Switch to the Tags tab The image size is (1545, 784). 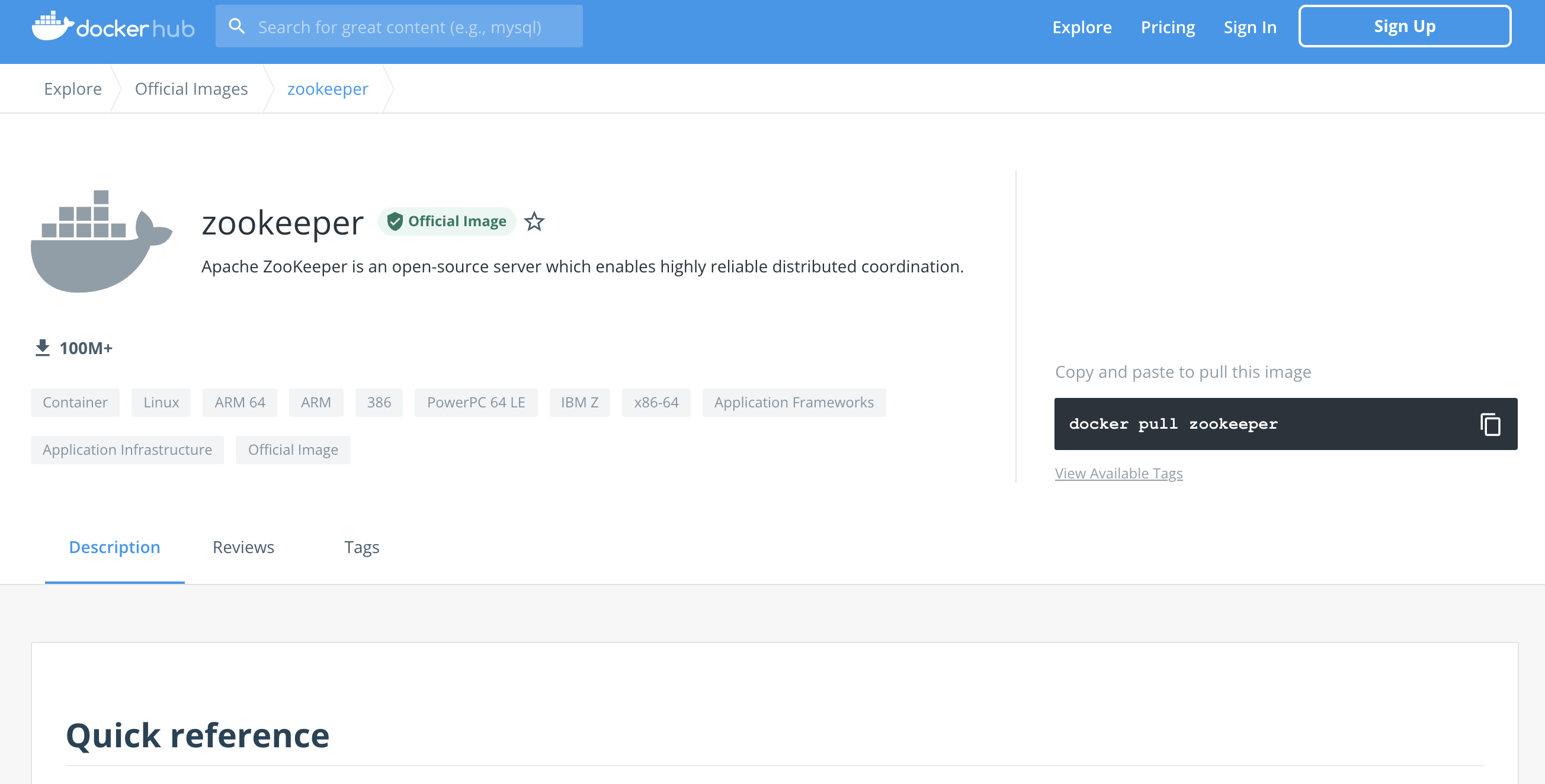[x=361, y=547]
